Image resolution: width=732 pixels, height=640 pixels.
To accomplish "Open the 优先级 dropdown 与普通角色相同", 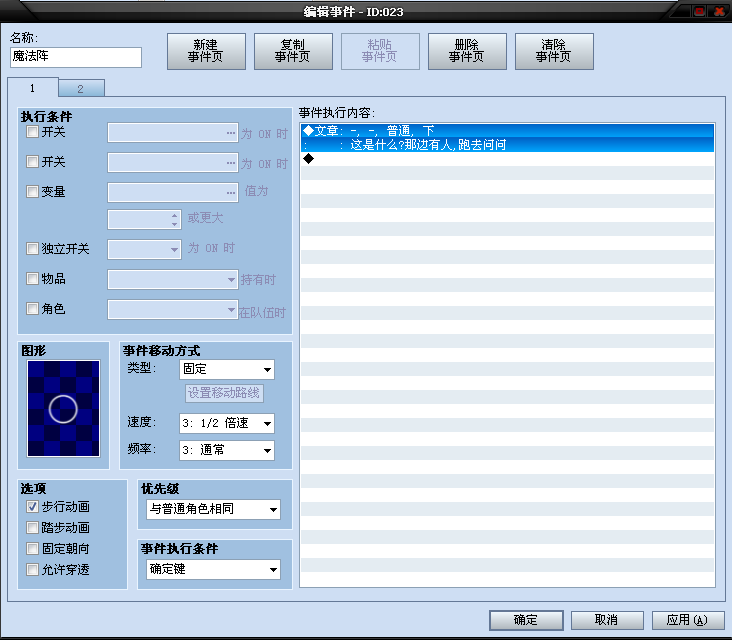I will point(213,509).
